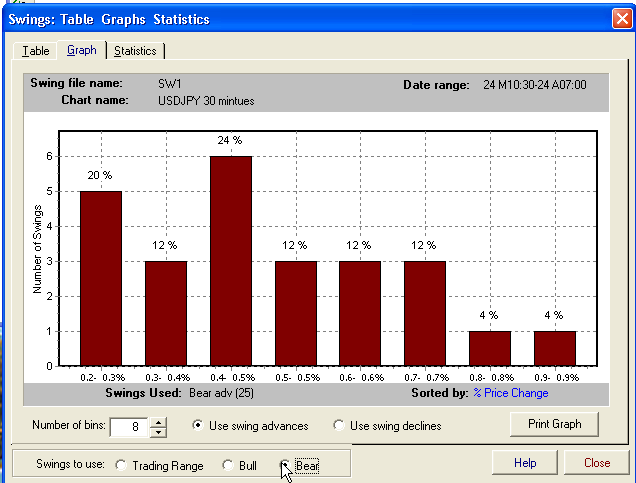Viewport: 636px width, 483px height.
Task: Decrease number of bins with down arrow
Action: pos(158,431)
